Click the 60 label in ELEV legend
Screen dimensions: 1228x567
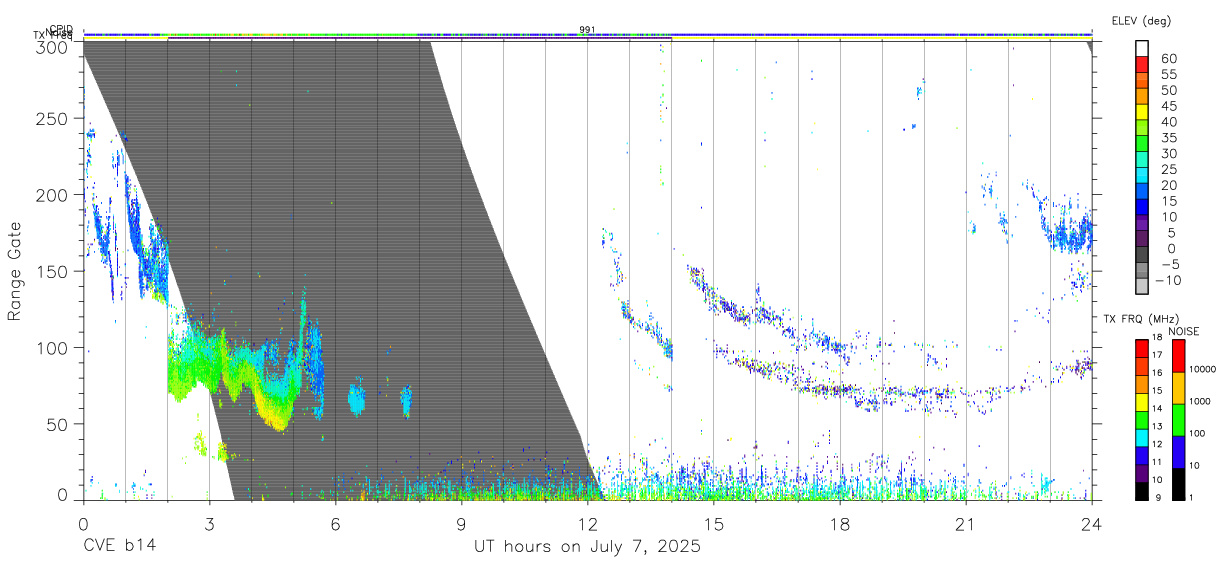[1168, 58]
